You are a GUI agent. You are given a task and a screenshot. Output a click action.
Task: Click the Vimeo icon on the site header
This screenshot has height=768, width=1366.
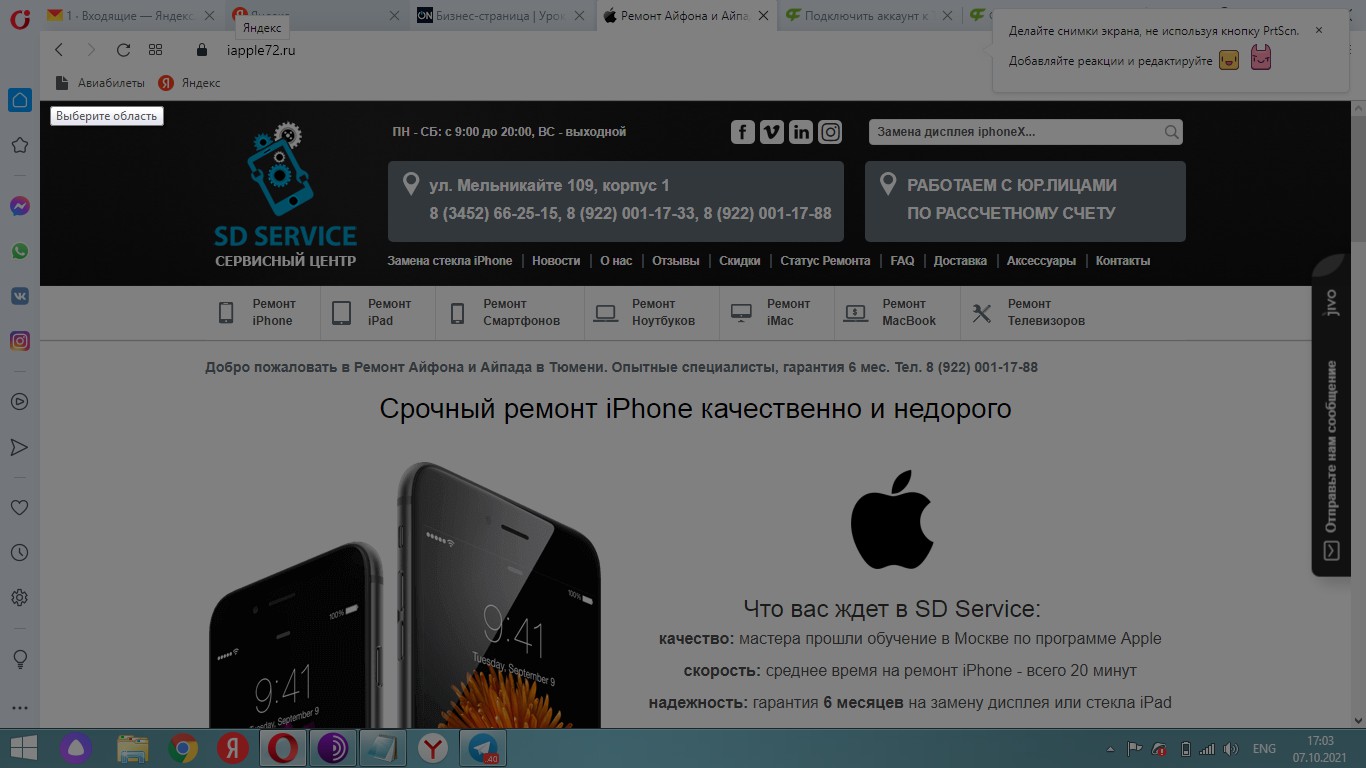click(x=772, y=132)
